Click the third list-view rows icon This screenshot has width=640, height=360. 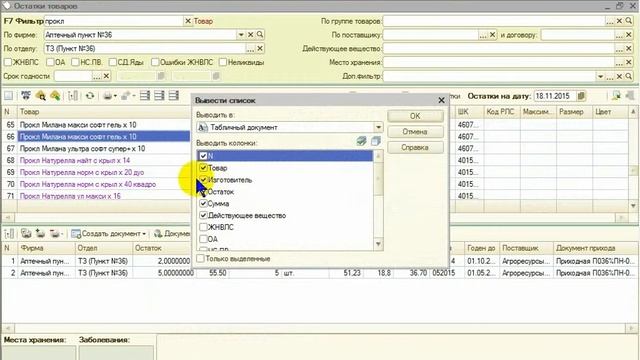[174, 96]
